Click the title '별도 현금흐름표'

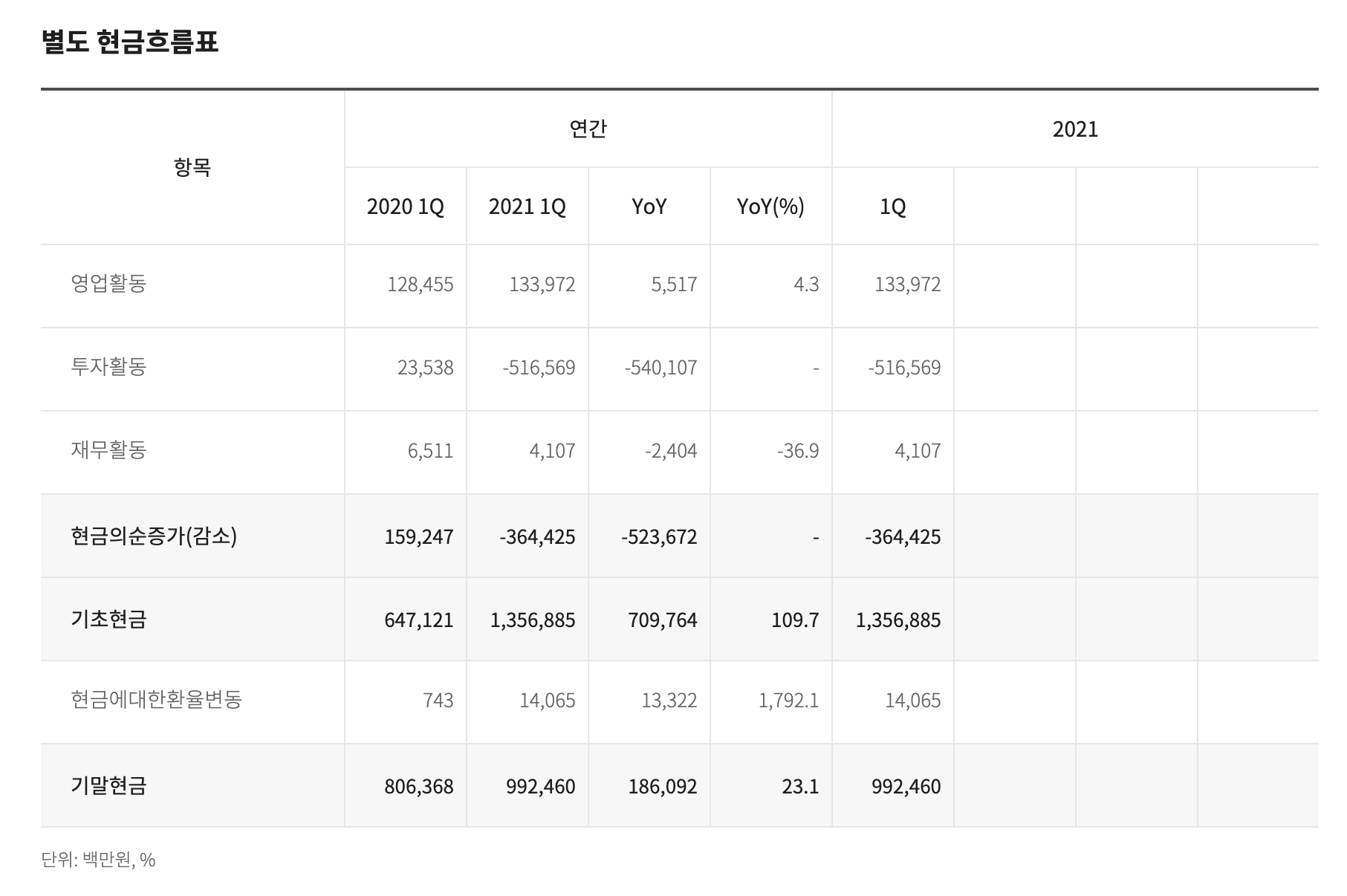click(130, 42)
